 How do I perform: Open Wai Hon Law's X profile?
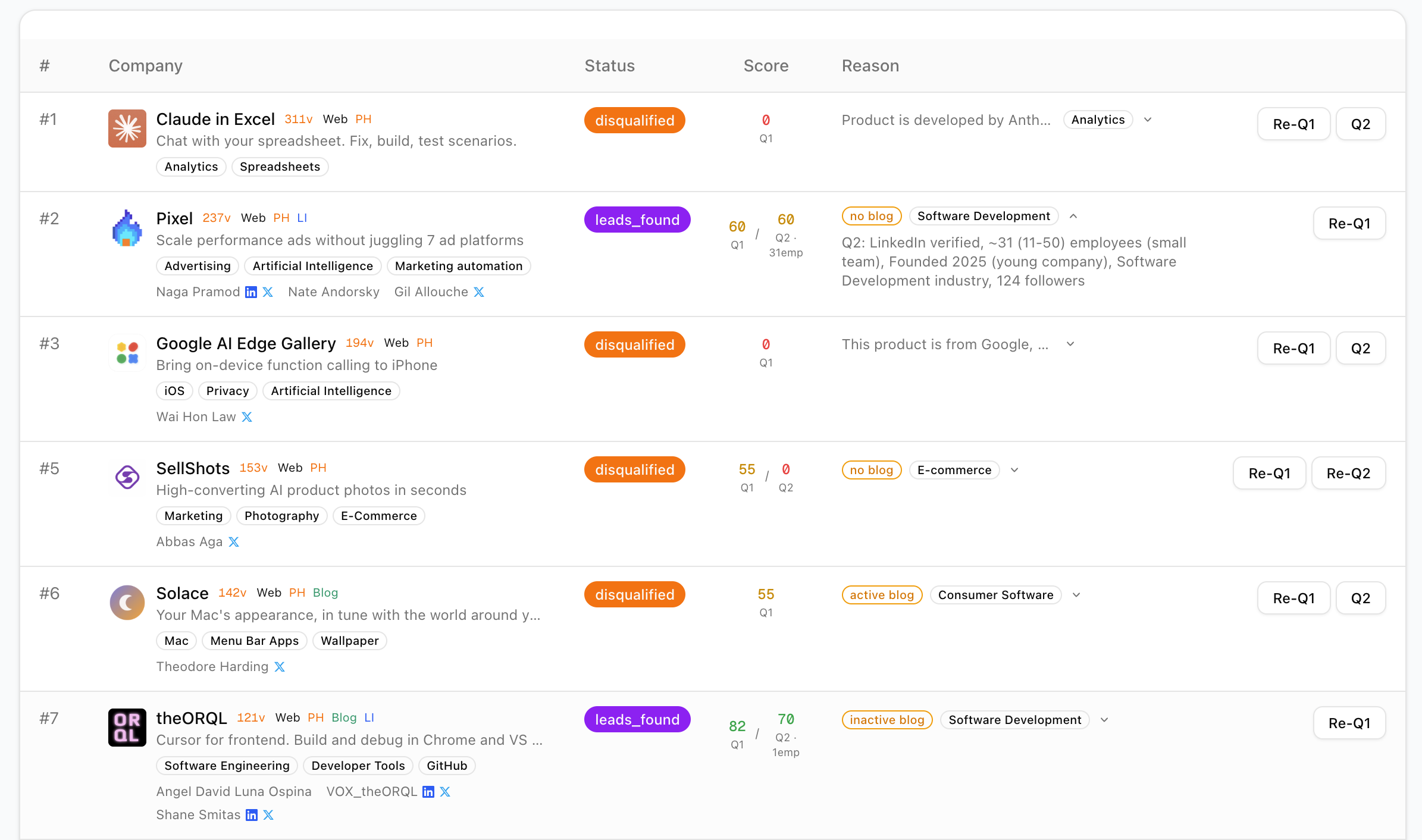(247, 417)
